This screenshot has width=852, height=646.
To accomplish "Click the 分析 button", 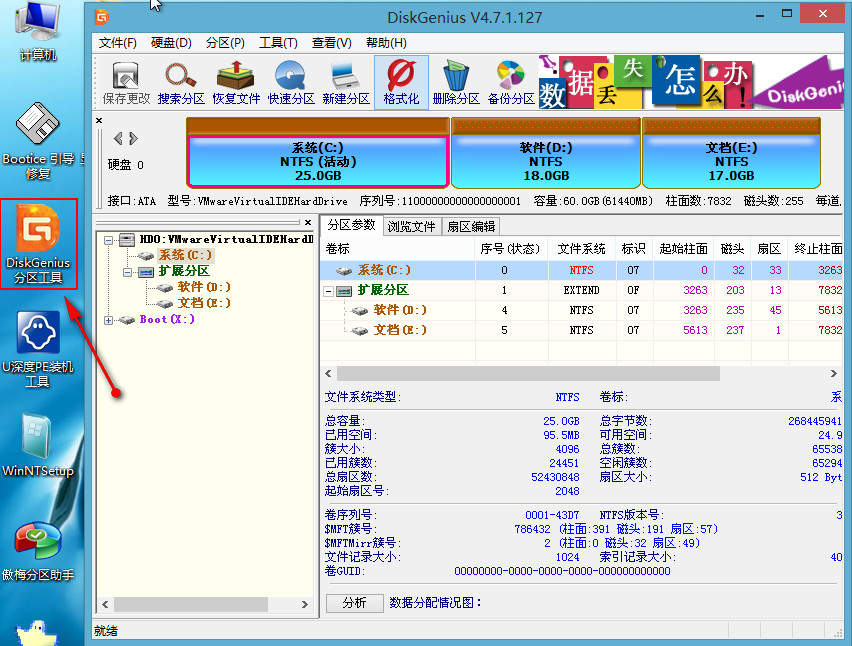I will click(x=354, y=603).
